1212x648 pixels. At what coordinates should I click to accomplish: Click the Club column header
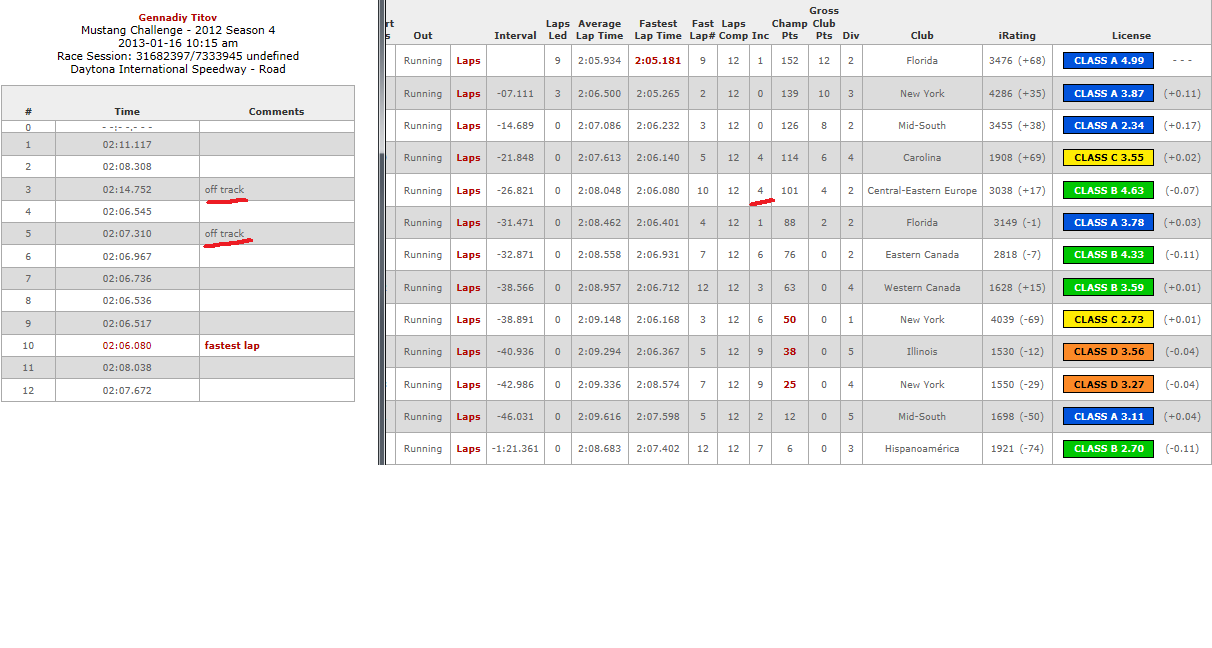[x=921, y=36]
